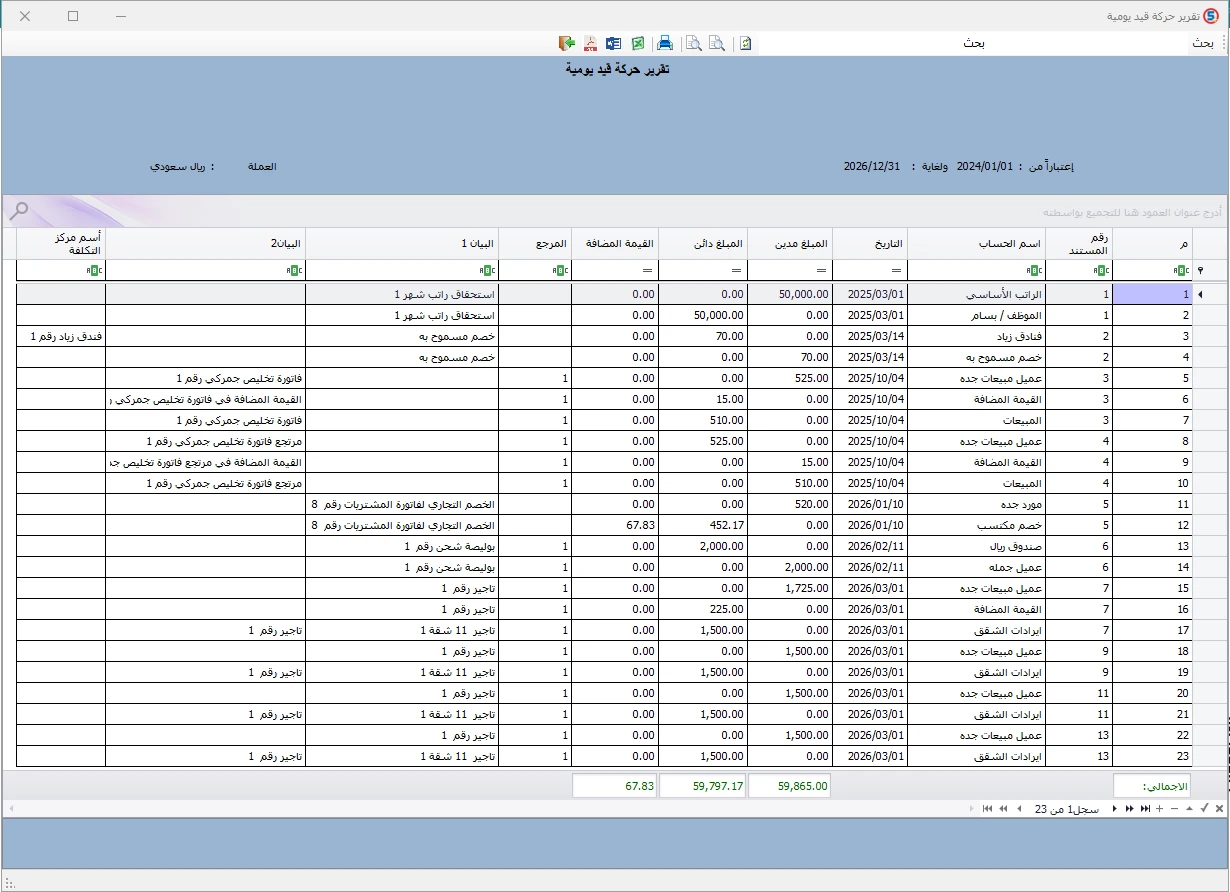The image size is (1230, 892).
Task: Export report to PDF
Action: (x=590, y=43)
